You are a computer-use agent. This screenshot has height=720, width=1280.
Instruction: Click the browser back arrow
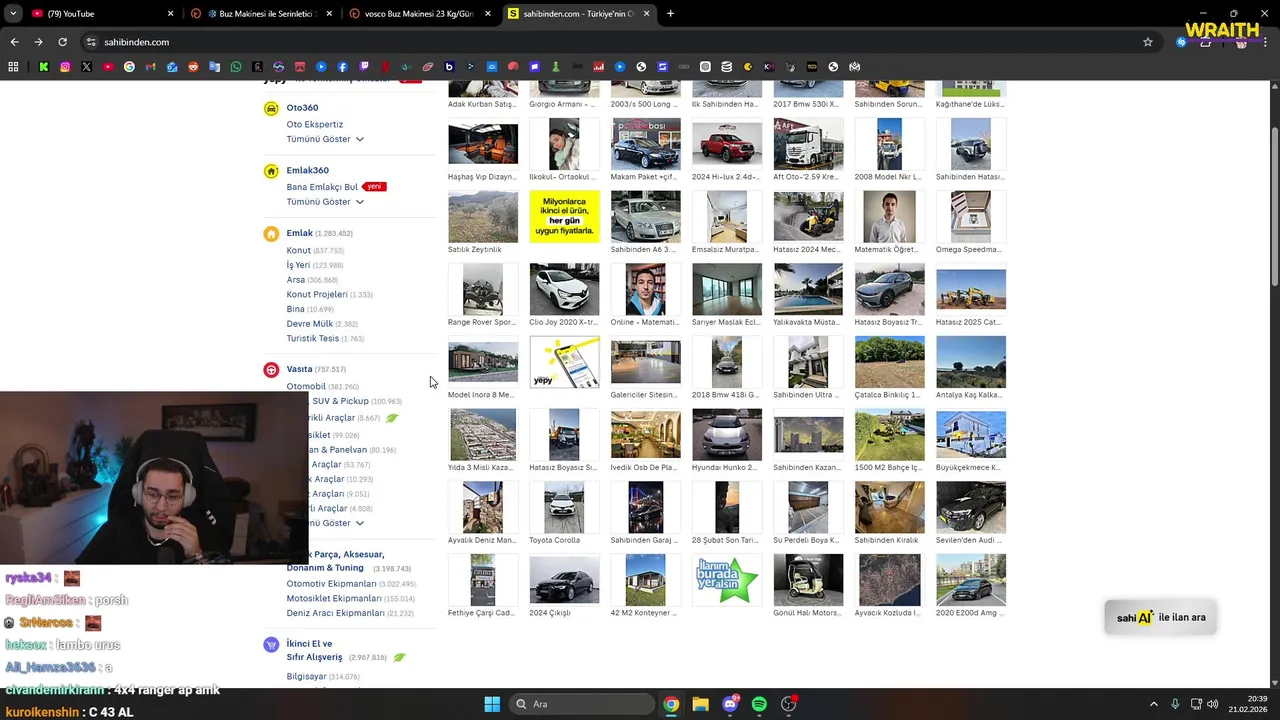tap(14, 42)
